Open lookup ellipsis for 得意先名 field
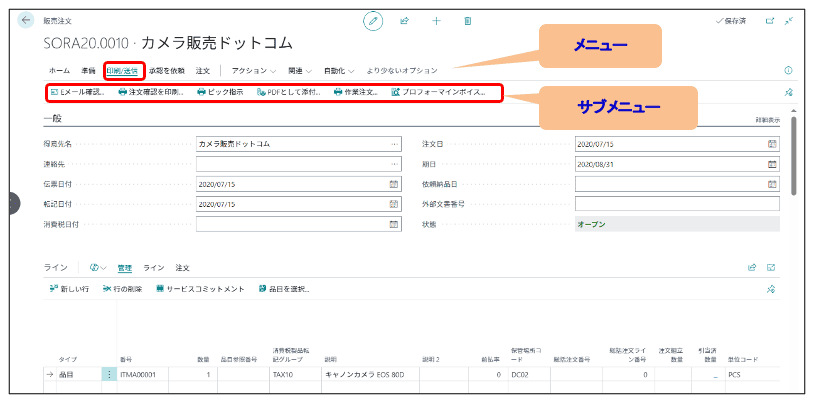 pyautogui.click(x=394, y=144)
